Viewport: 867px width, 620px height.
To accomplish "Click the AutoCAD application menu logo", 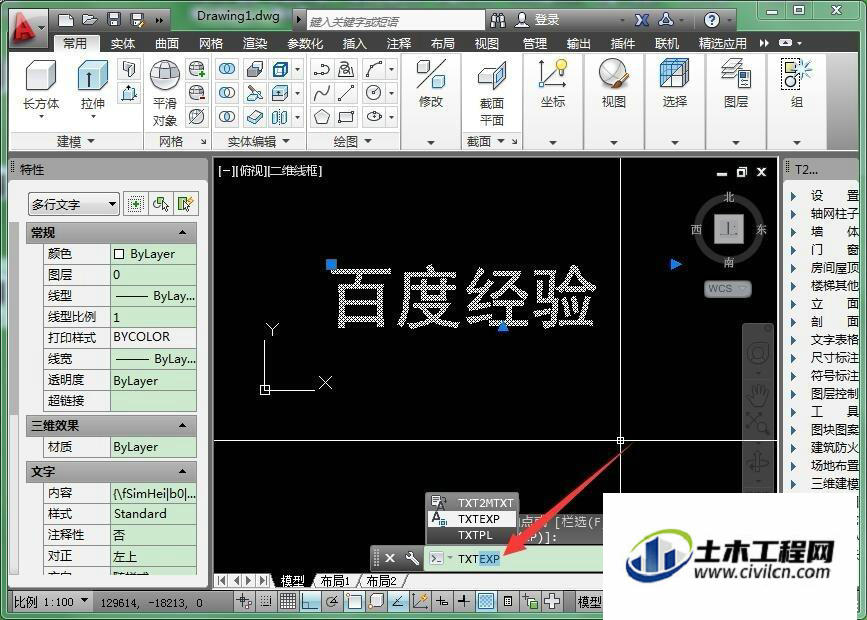I will point(26,28).
